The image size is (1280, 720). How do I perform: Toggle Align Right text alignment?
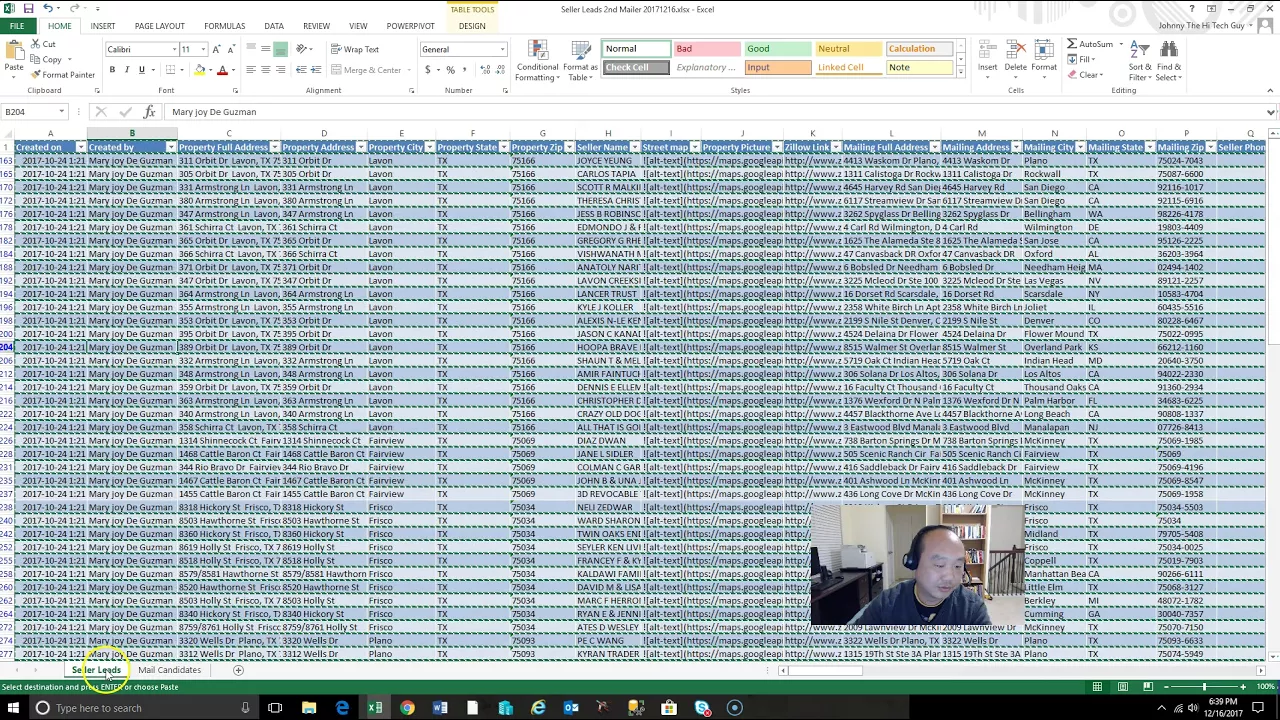(280, 70)
